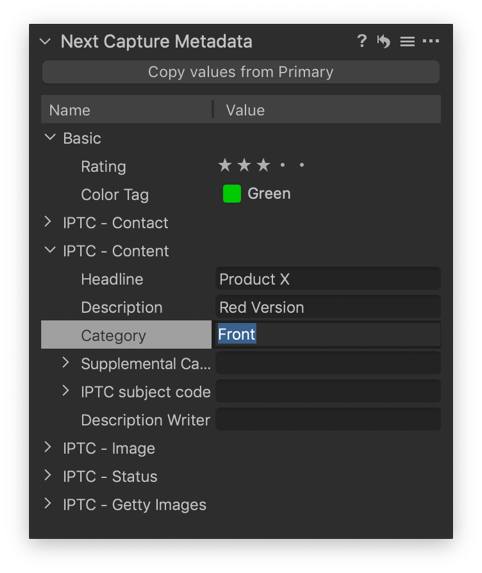
Task: Click the Name column header
Action: [x=126, y=110]
